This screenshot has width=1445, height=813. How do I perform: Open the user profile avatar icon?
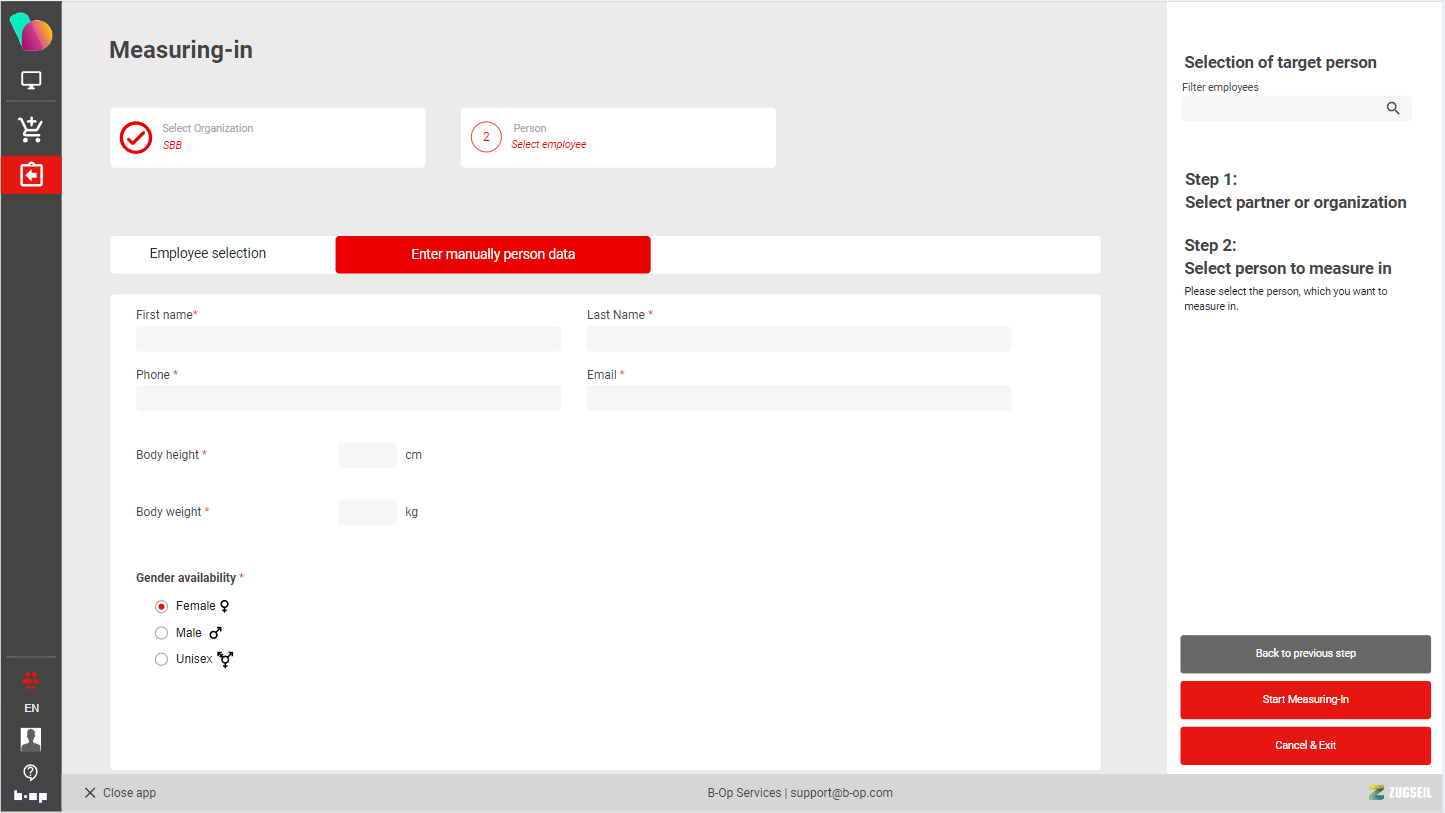point(31,739)
